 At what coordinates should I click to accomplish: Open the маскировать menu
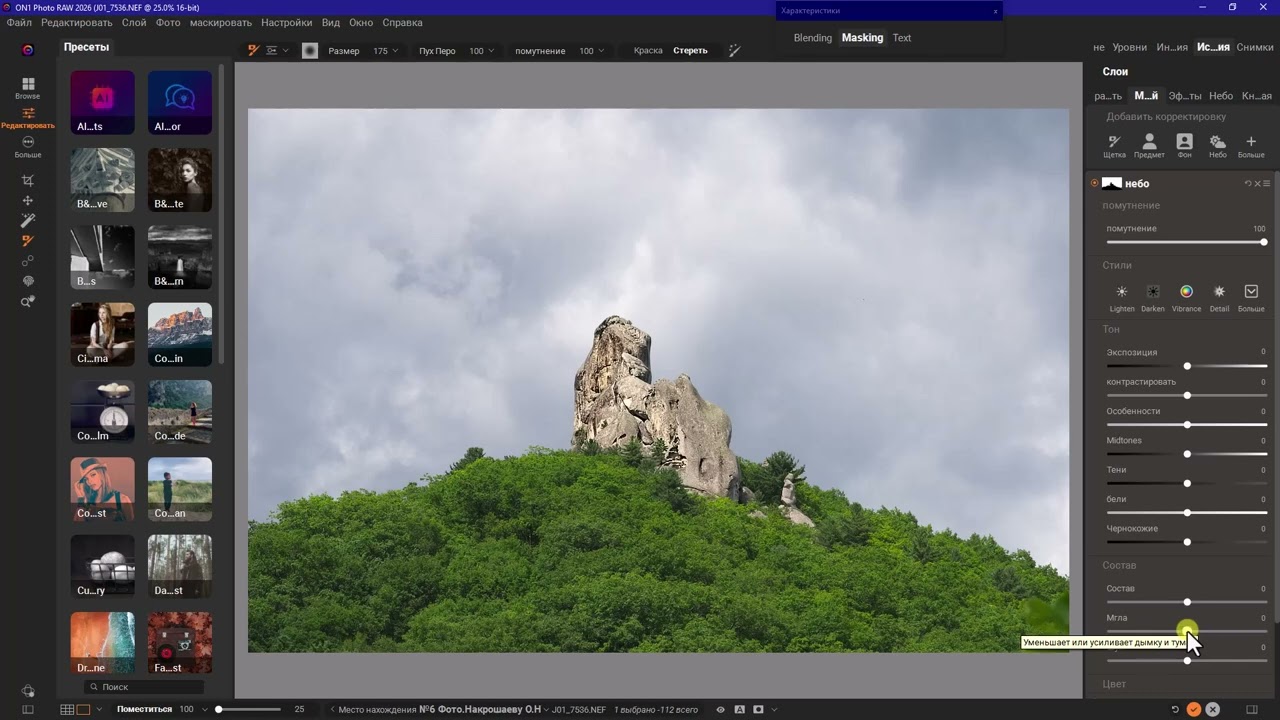221,22
